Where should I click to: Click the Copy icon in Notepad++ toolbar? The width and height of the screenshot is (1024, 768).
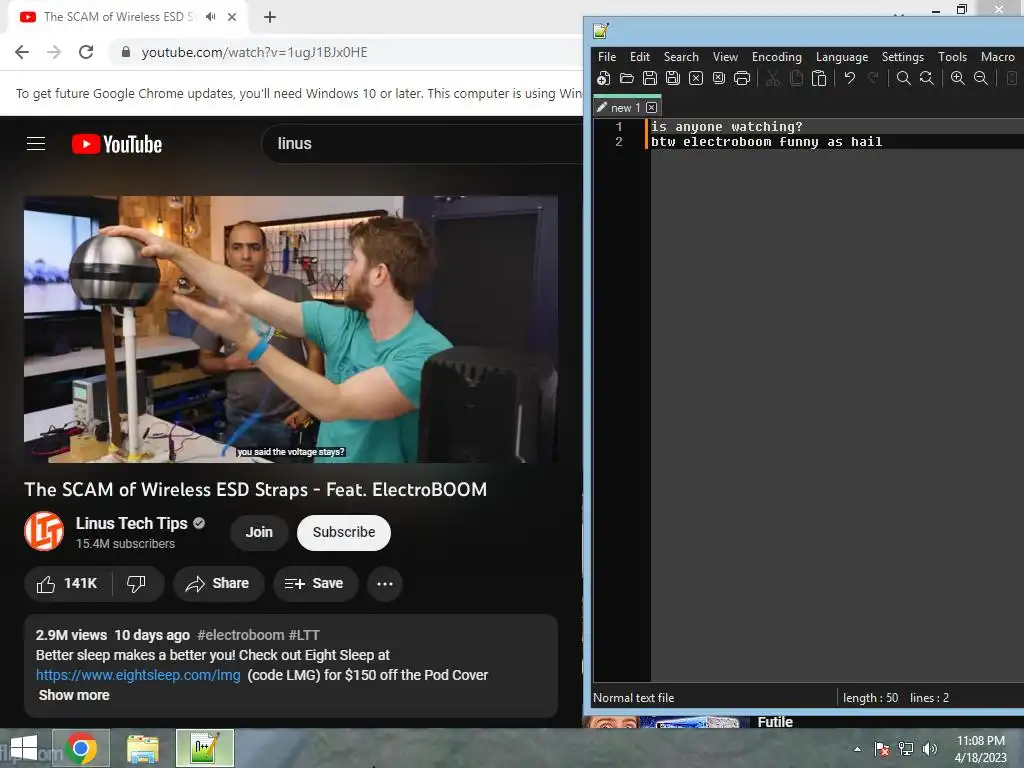[x=796, y=78]
